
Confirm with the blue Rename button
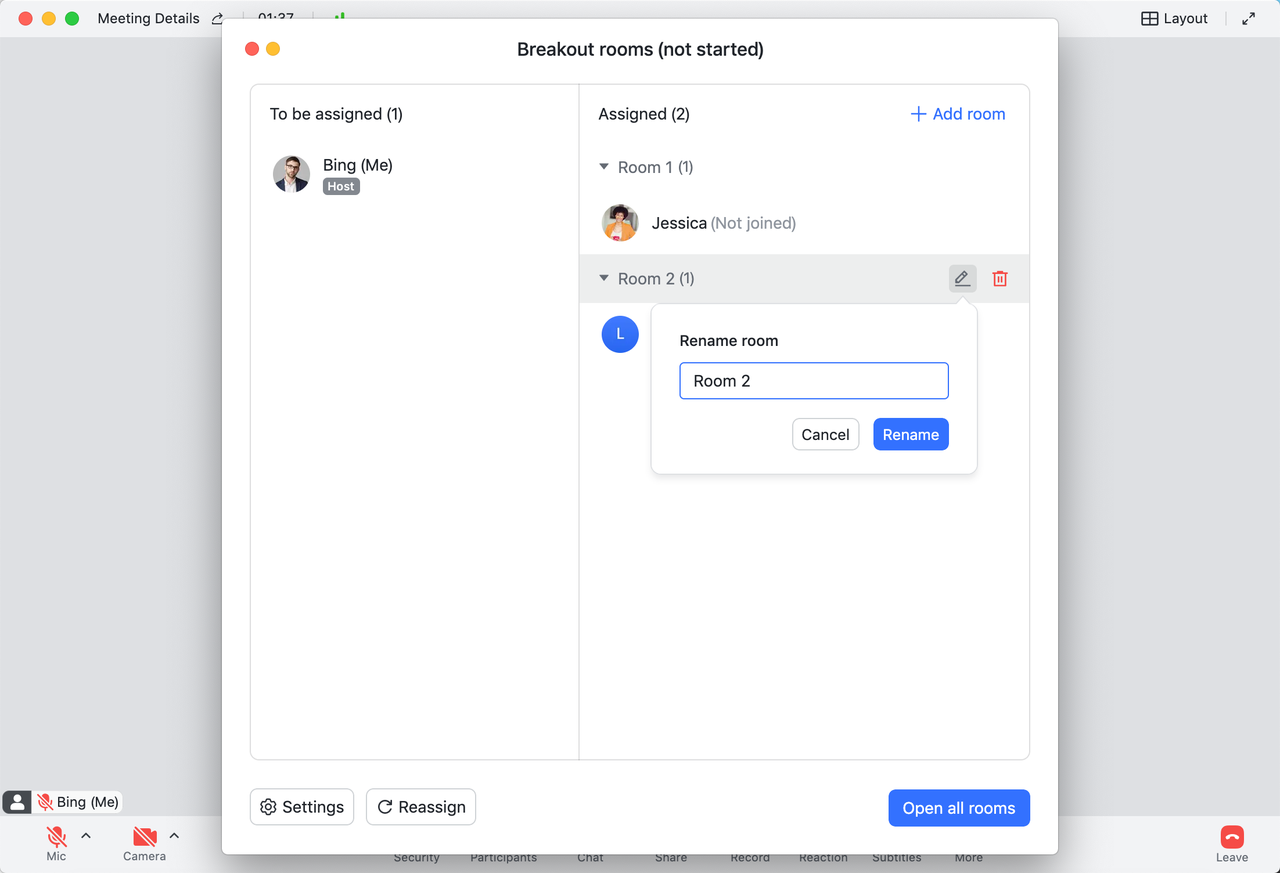point(910,435)
